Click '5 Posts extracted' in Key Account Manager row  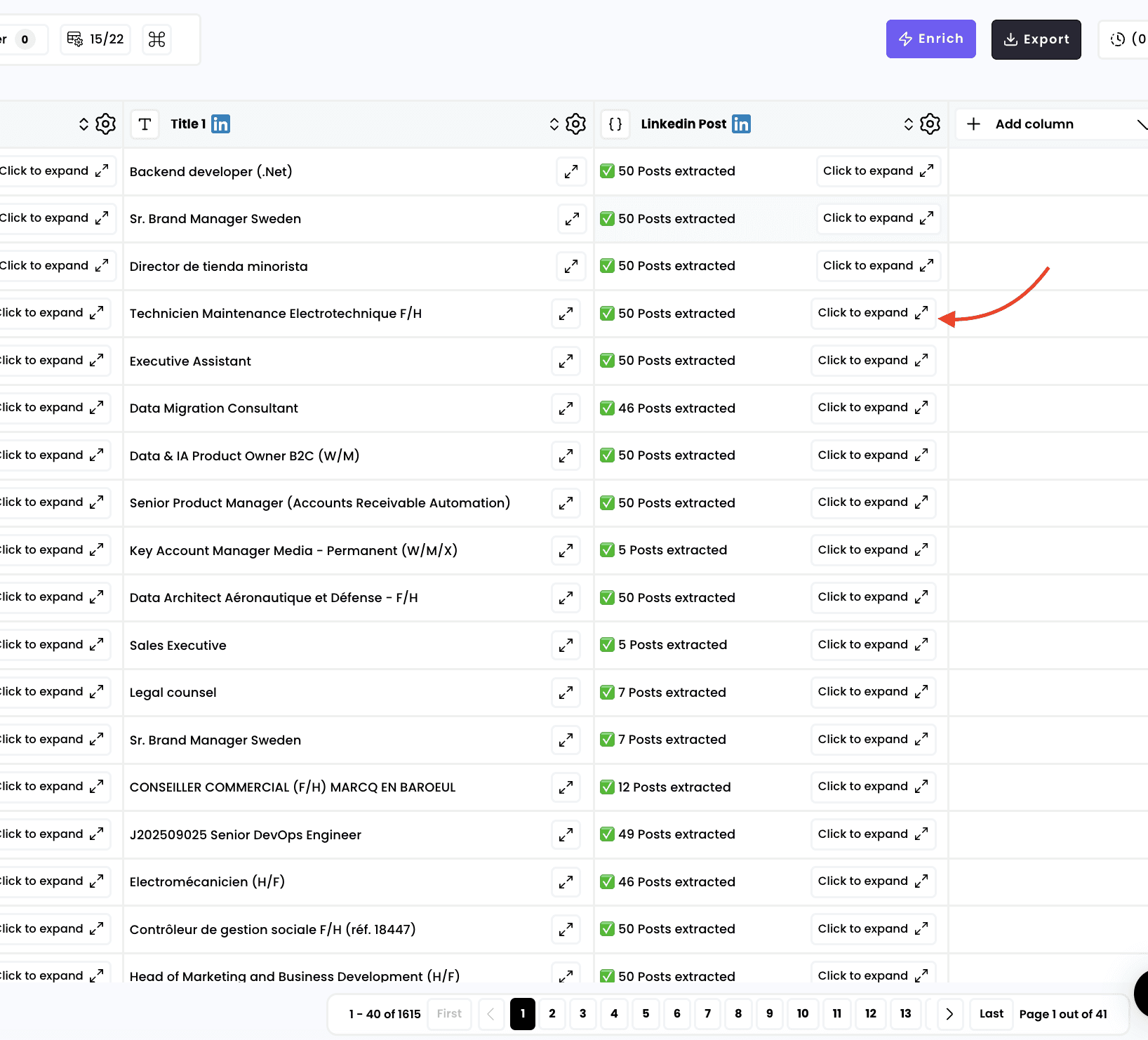click(x=672, y=550)
